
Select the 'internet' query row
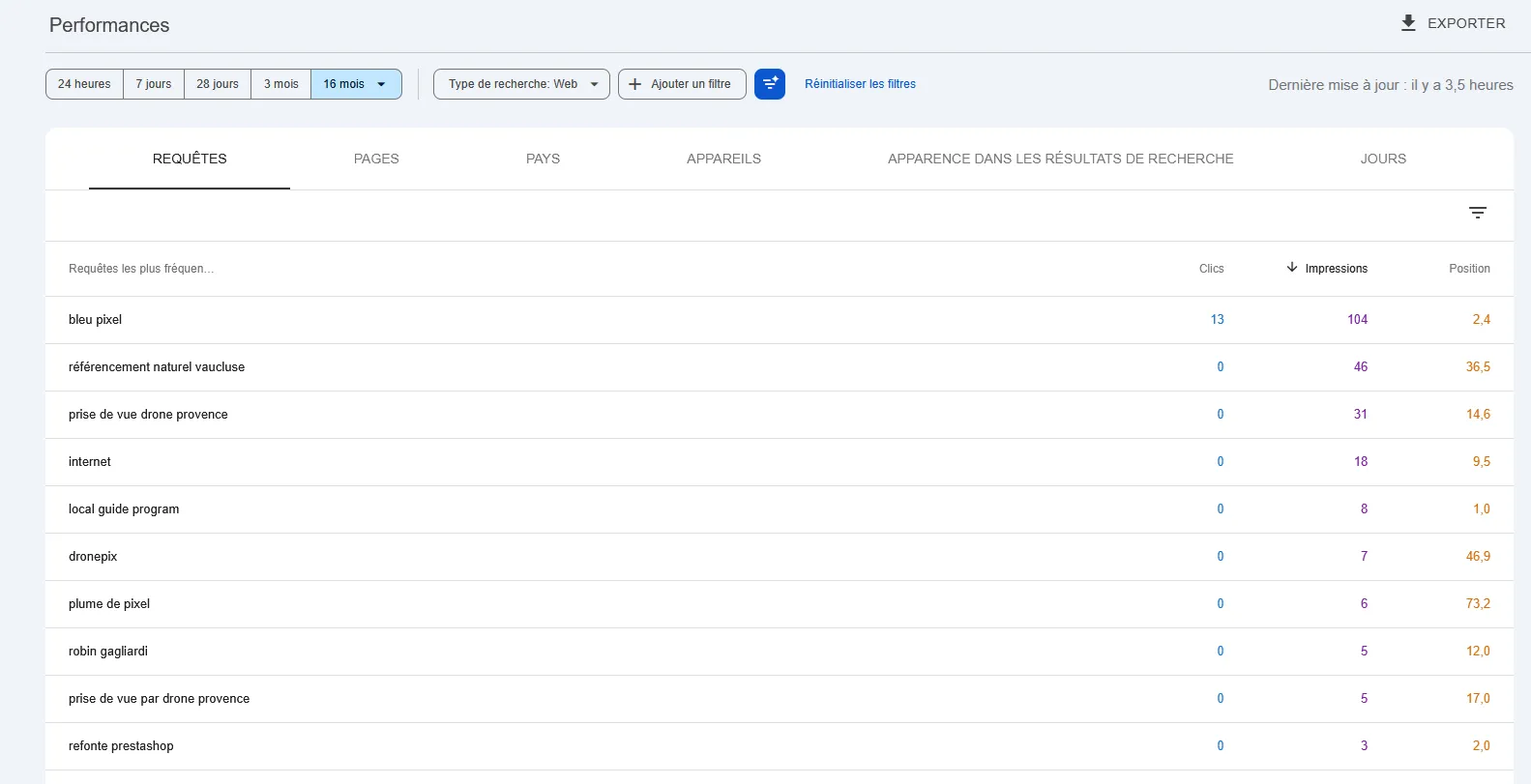click(779, 462)
